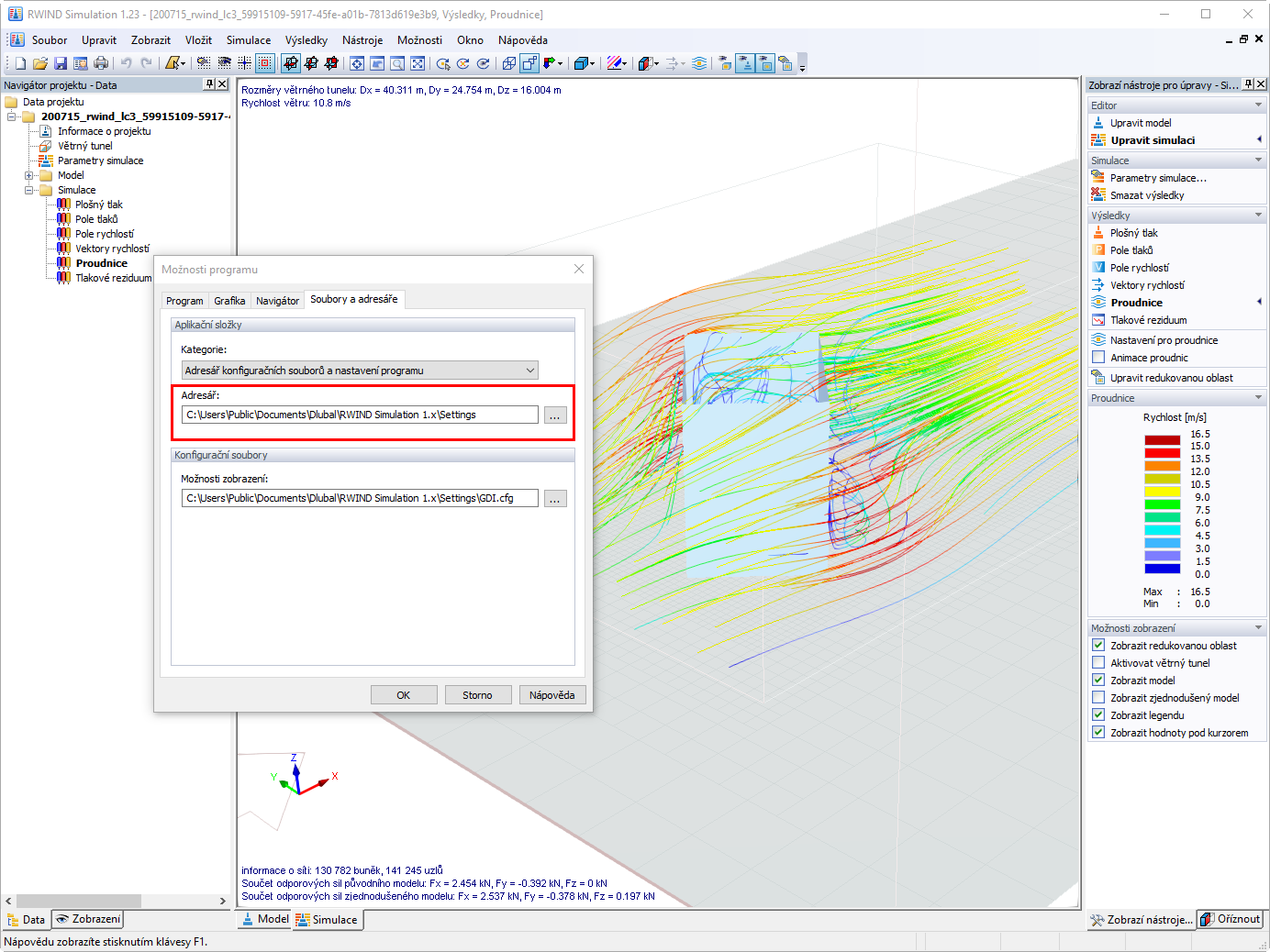The image size is (1270, 952).
Task: Click the New document toolbar icon
Action: (20, 63)
